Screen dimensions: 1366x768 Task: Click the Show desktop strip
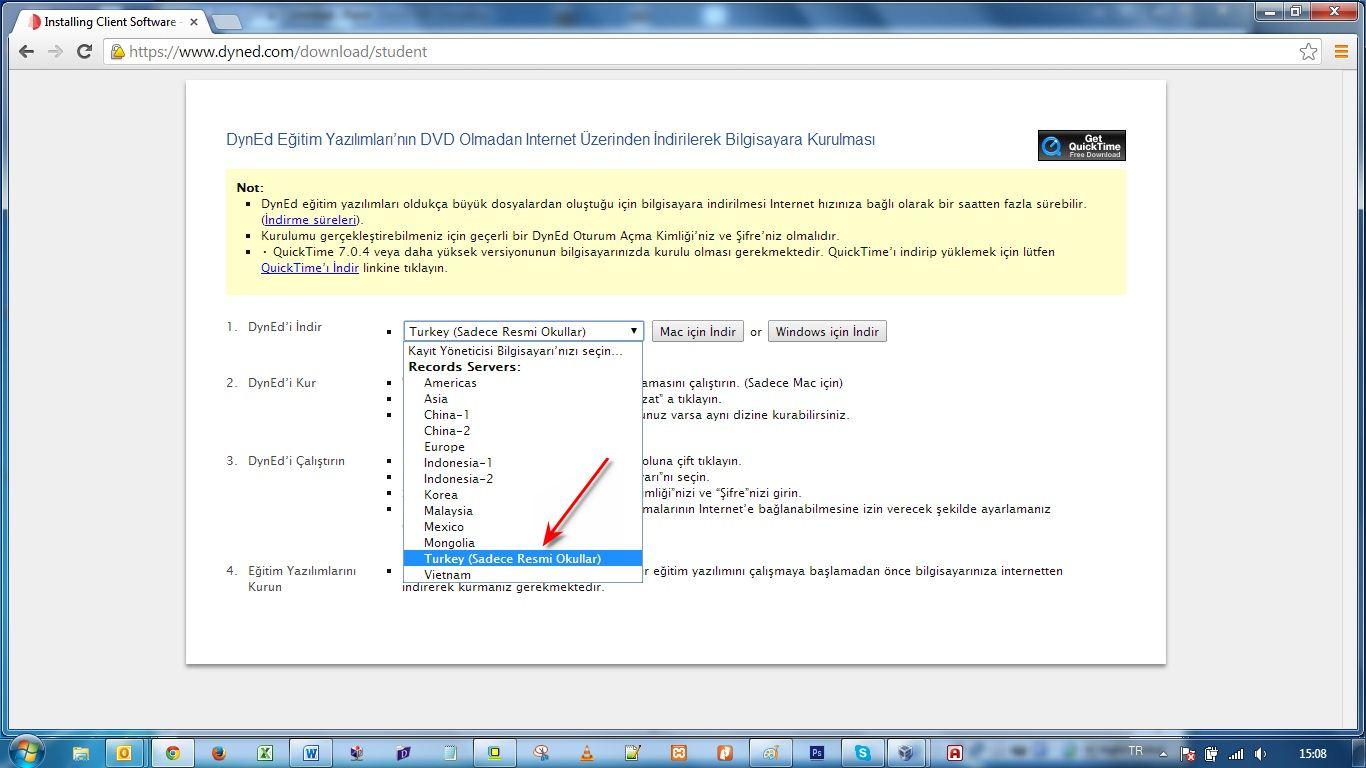[x=1359, y=753]
